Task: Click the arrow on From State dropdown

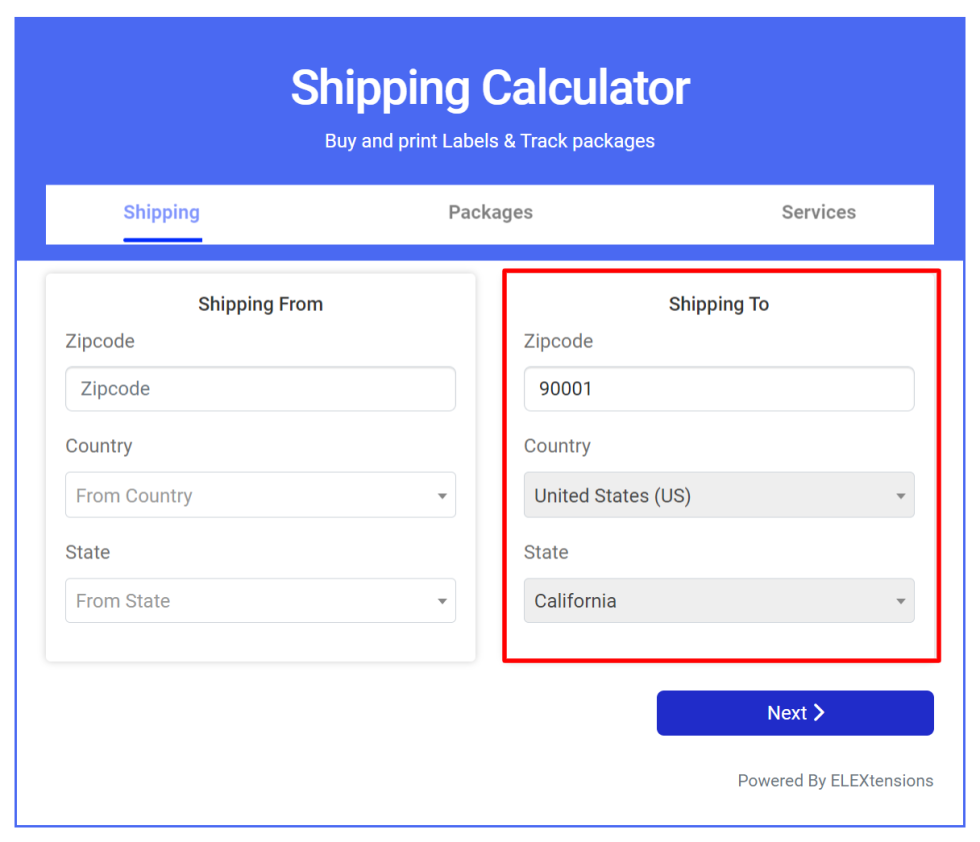Action: pos(442,602)
